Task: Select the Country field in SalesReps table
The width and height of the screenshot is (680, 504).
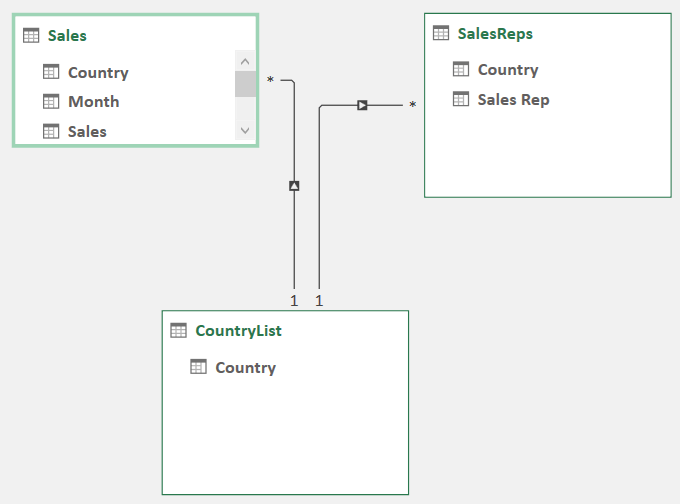Action: [x=508, y=69]
